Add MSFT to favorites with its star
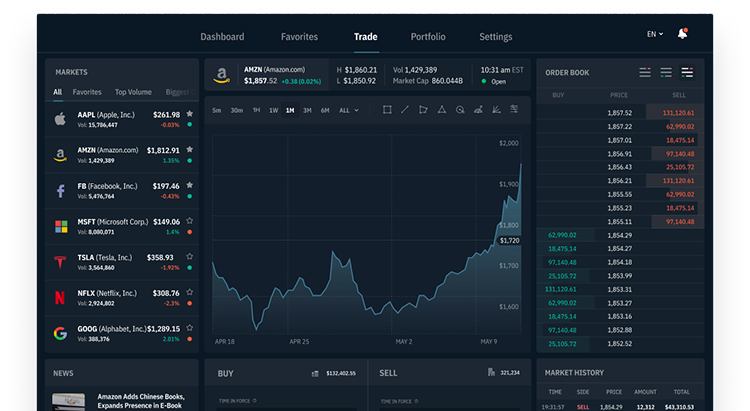The width and height of the screenshot is (750, 411). [x=190, y=221]
